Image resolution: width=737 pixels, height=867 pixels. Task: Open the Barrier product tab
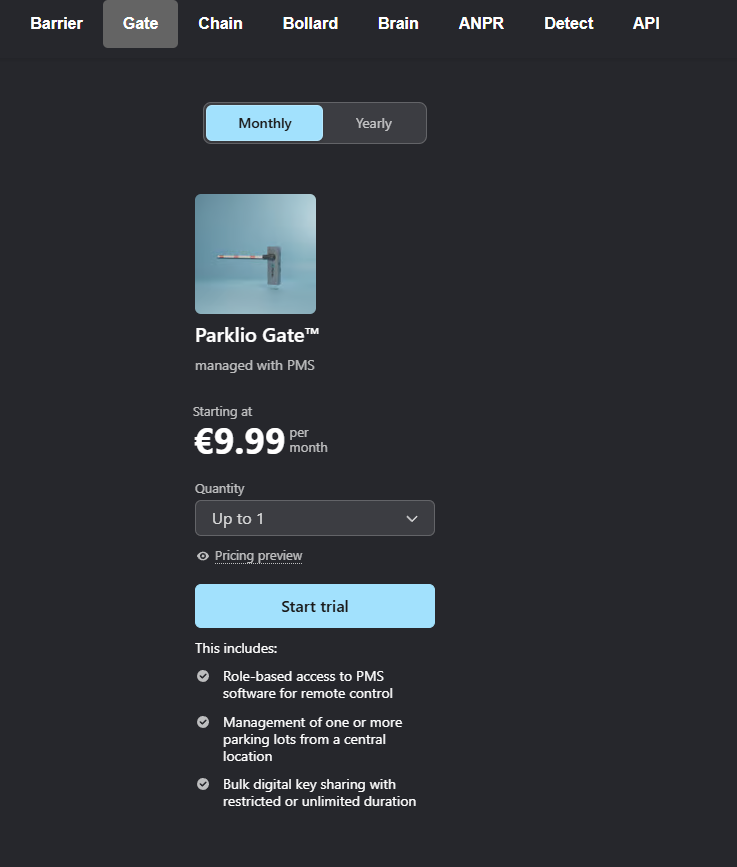pos(57,23)
